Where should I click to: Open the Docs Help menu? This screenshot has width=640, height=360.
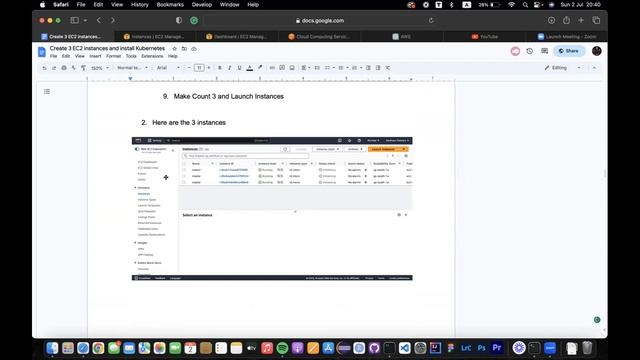pos(173,56)
